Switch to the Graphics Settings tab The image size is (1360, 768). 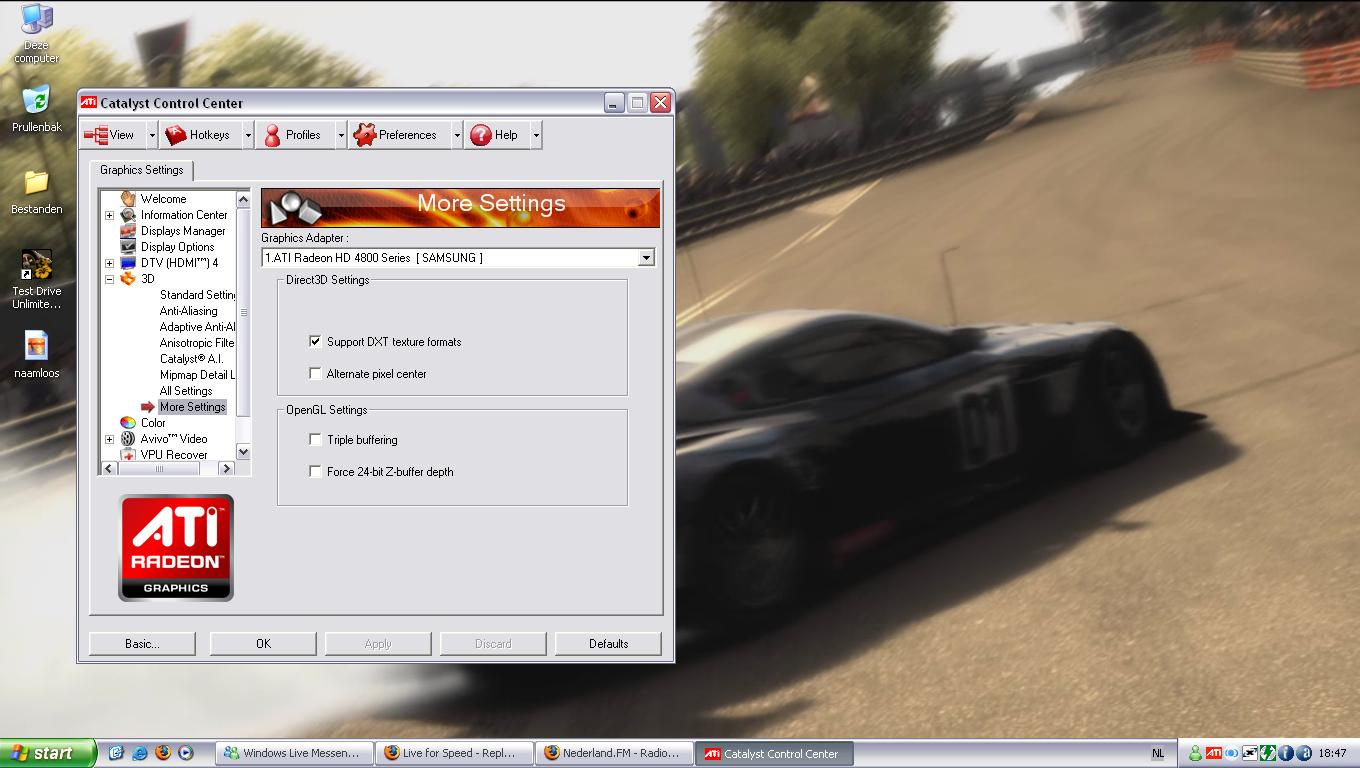coord(142,170)
